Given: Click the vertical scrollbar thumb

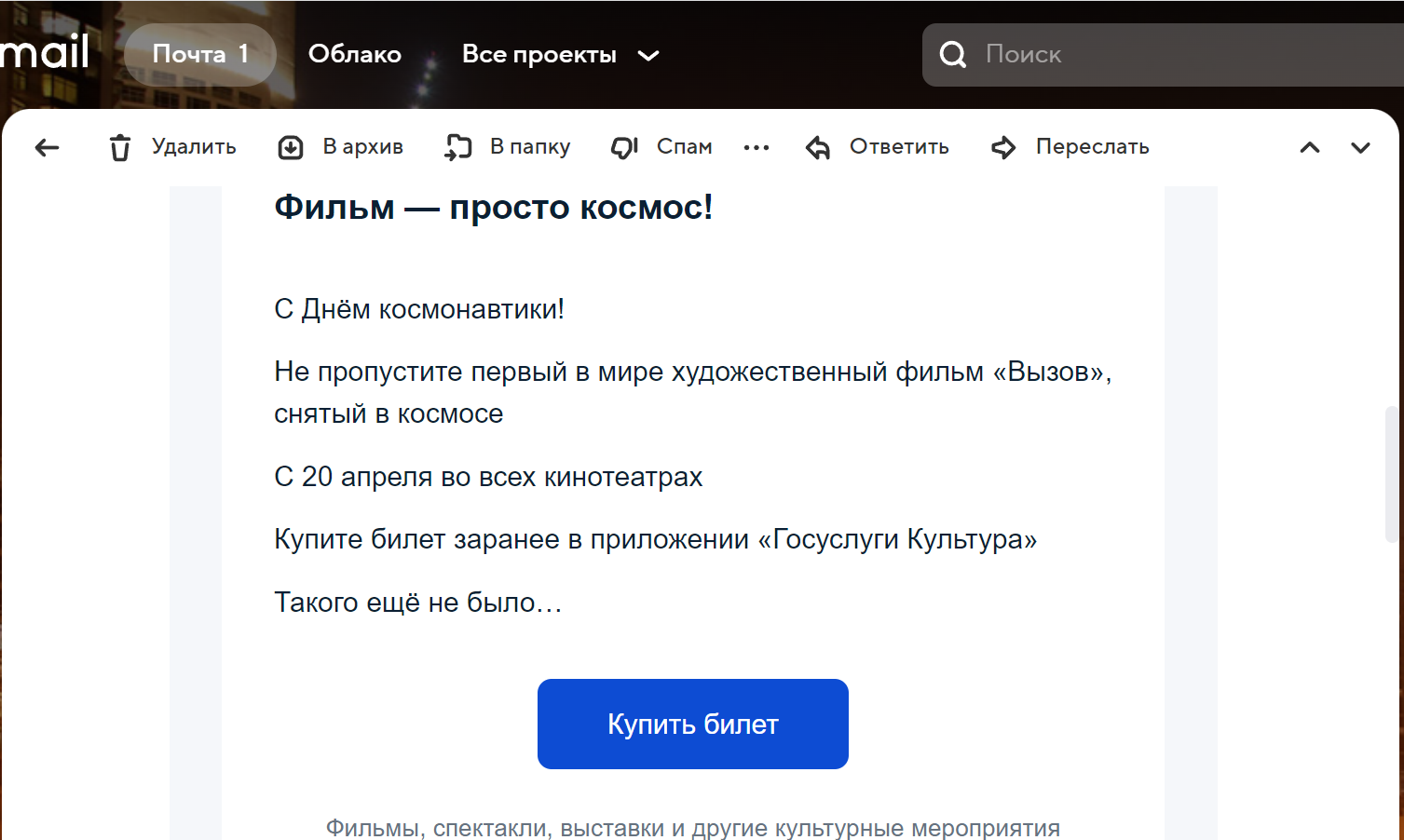Looking at the screenshot, I should pyautogui.click(x=1391, y=474).
